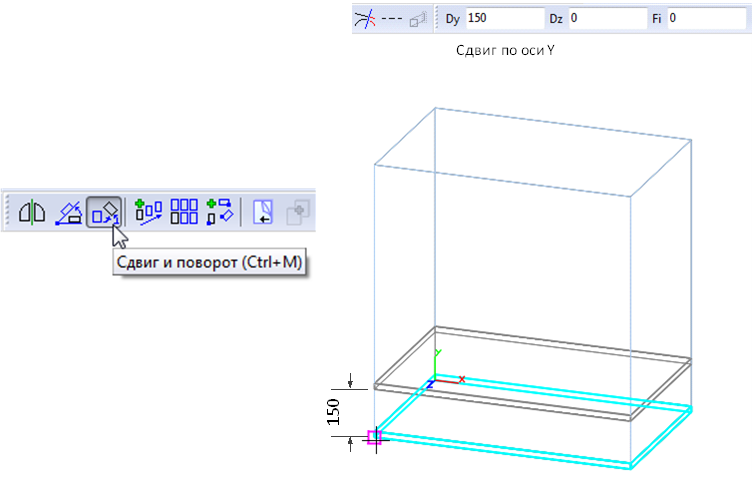Click the 'Сдвиг по оси Y' caption
The image size is (755, 477).
tap(505, 50)
